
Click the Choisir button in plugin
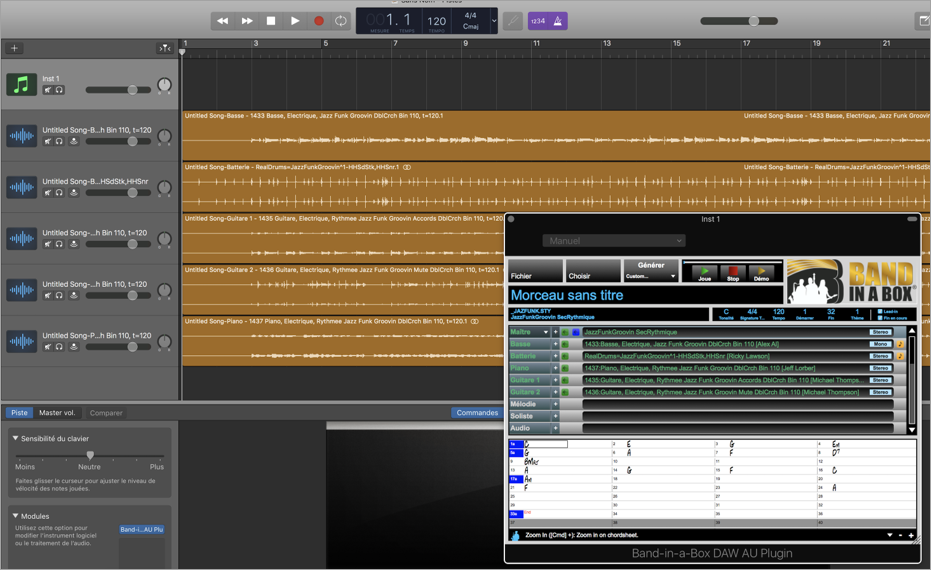pyautogui.click(x=592, y=272)
